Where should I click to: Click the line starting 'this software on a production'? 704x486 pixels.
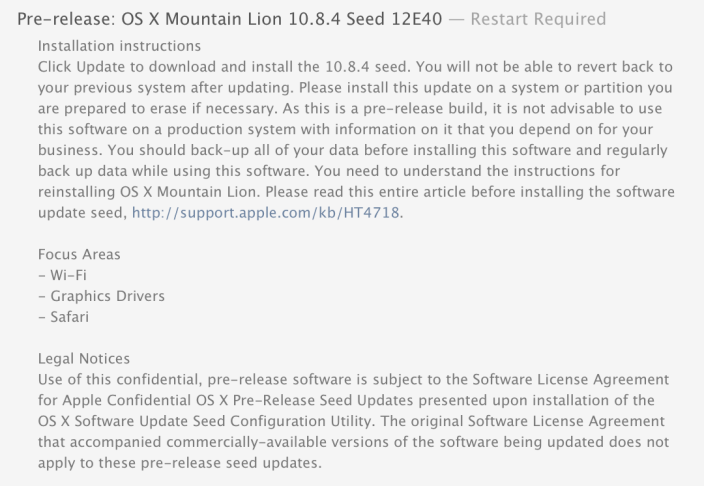click(345, 129)
